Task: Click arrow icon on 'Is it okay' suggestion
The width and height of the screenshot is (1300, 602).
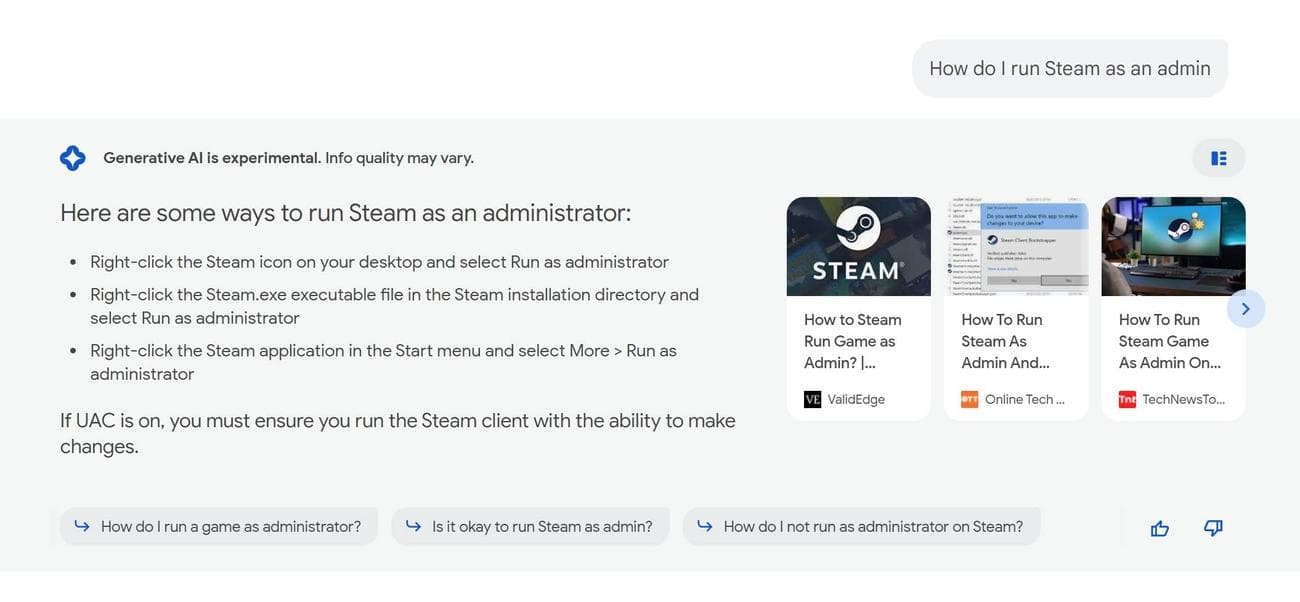Action: click(412, 526)
